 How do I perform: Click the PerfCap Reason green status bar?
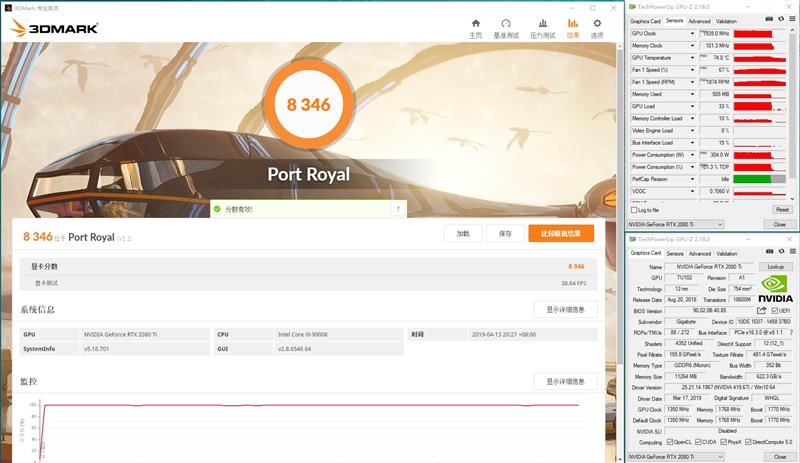click(760, 179)
